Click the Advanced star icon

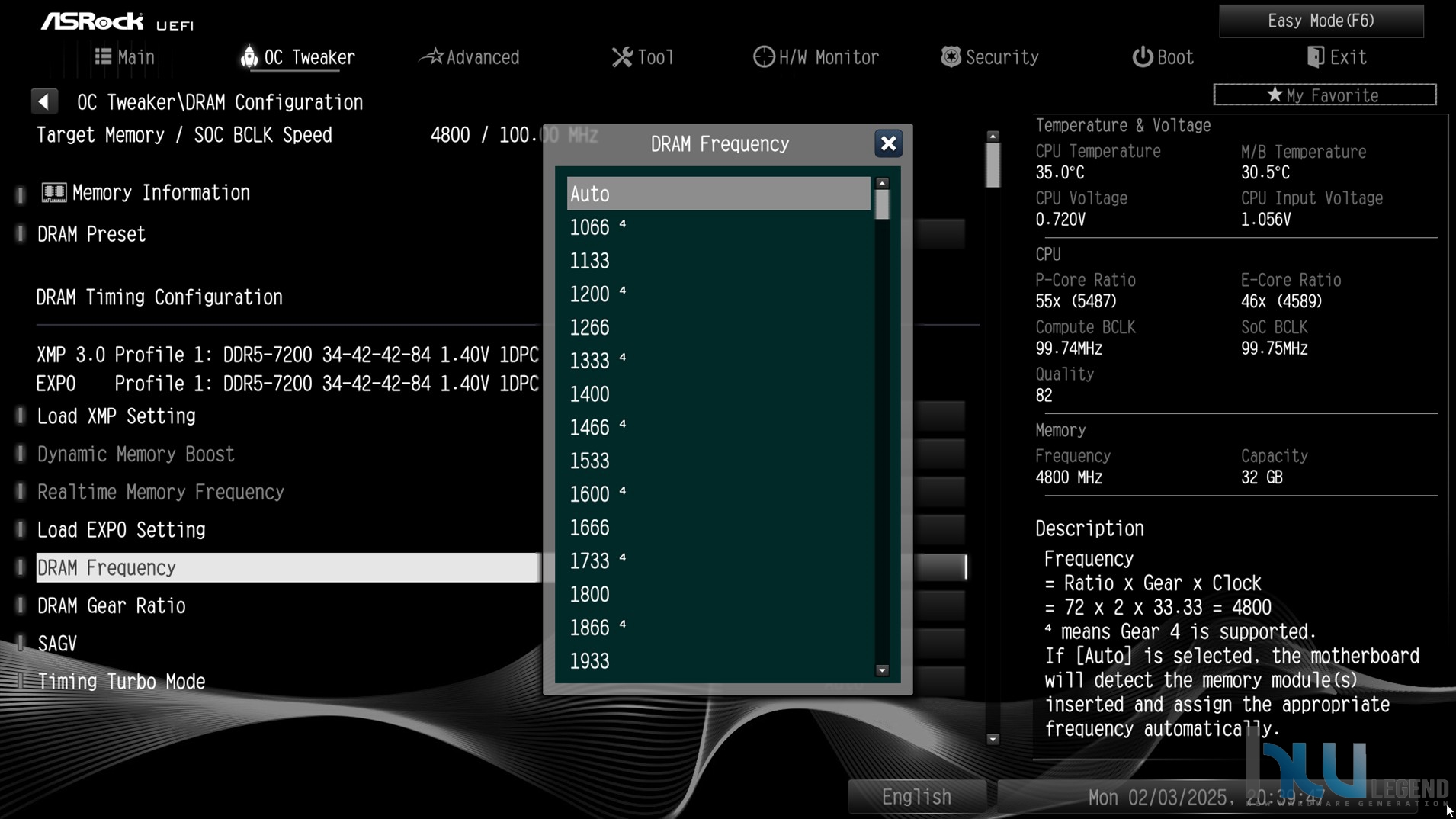point(433,56)
